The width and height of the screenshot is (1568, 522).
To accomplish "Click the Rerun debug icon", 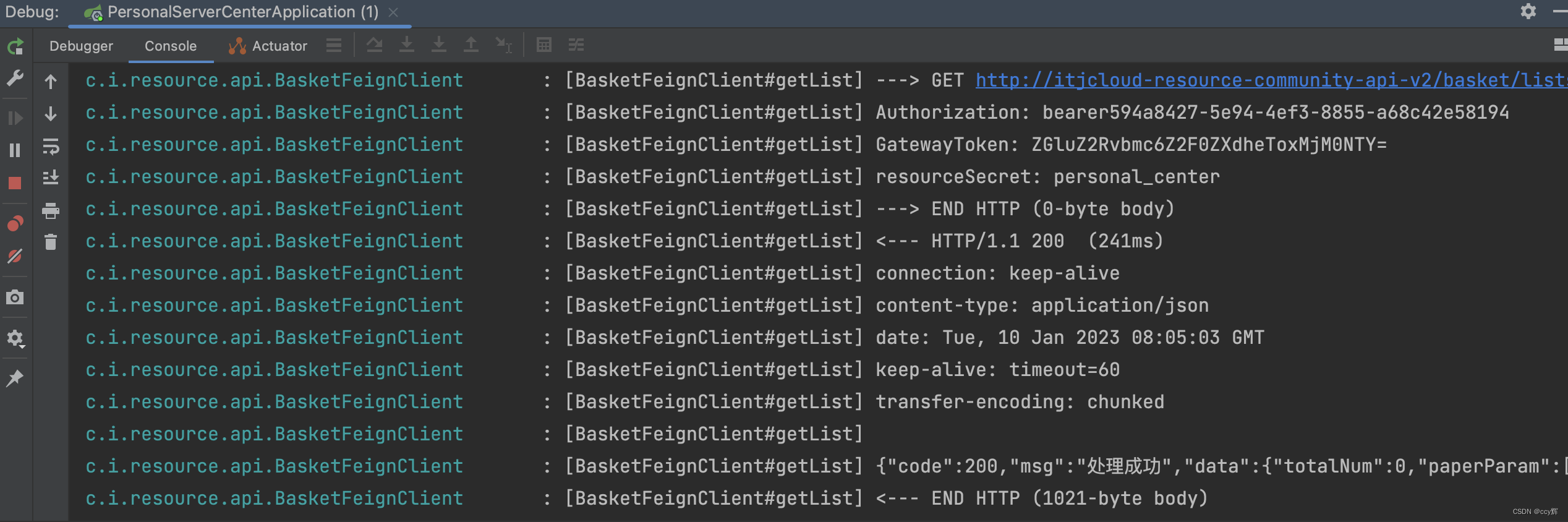I will (x=15, y=46).
